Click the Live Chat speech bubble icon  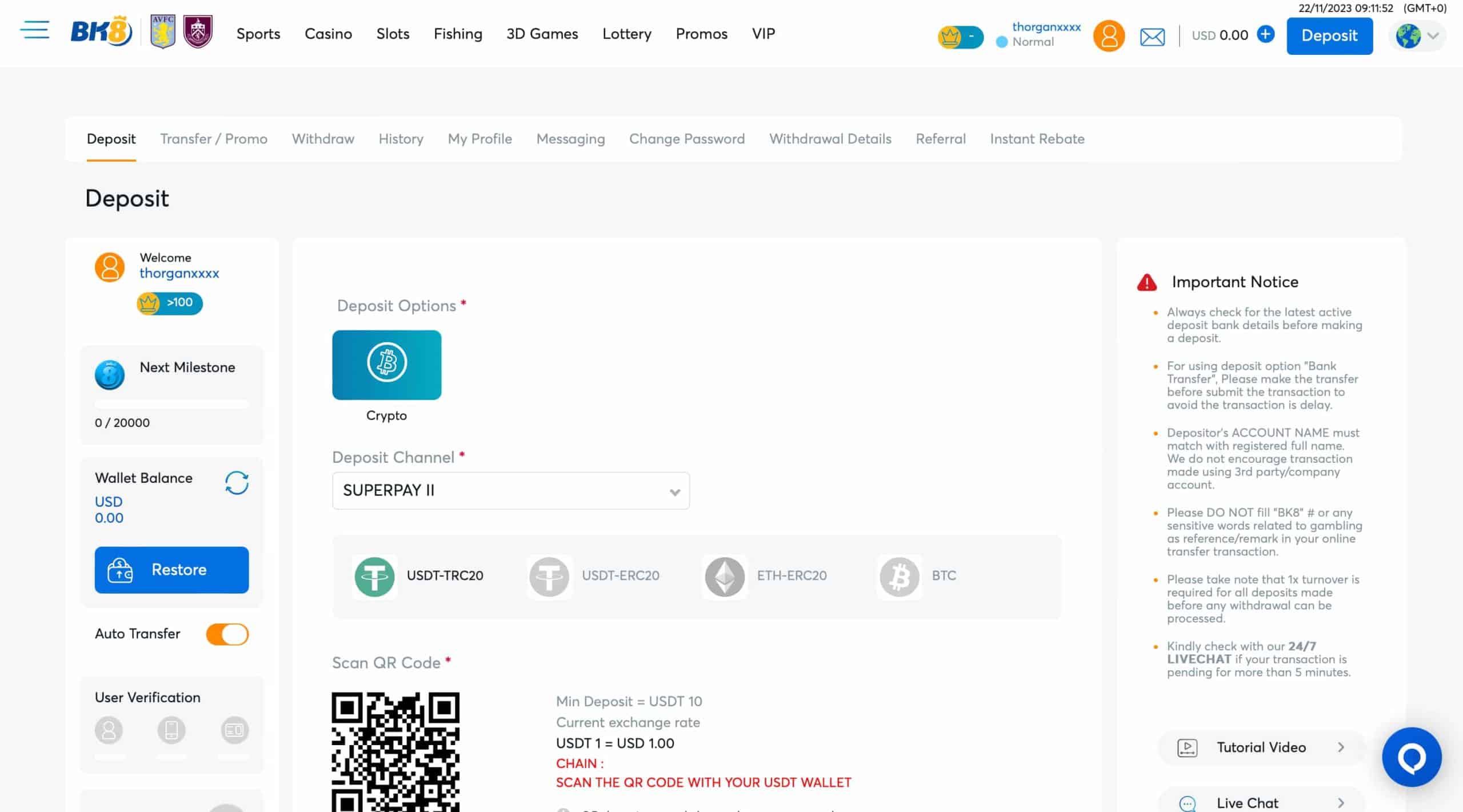1187,803
